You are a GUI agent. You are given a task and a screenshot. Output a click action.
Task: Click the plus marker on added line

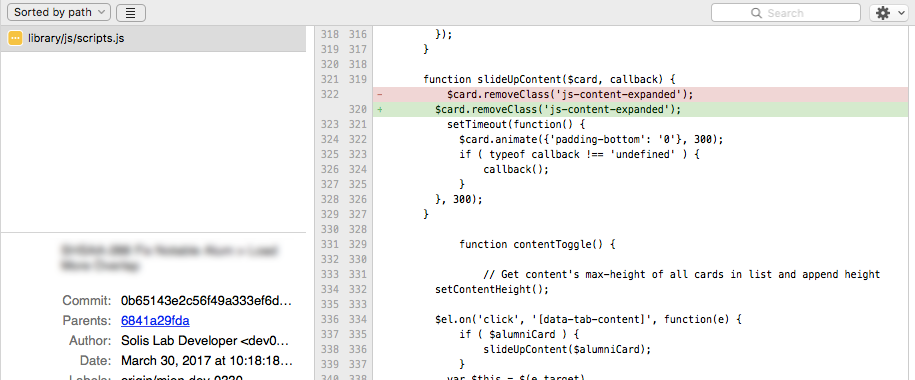point(380,109)
